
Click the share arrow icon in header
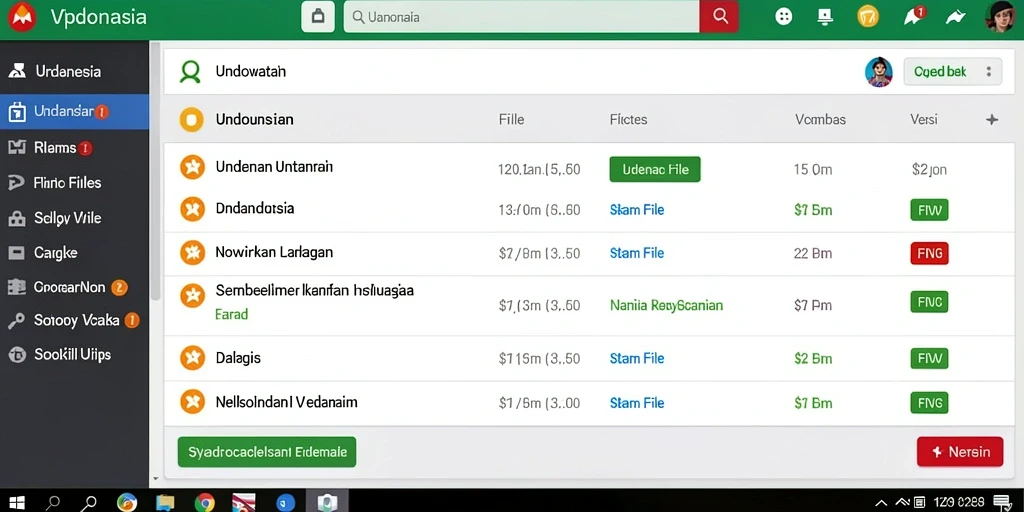point(955,18)
